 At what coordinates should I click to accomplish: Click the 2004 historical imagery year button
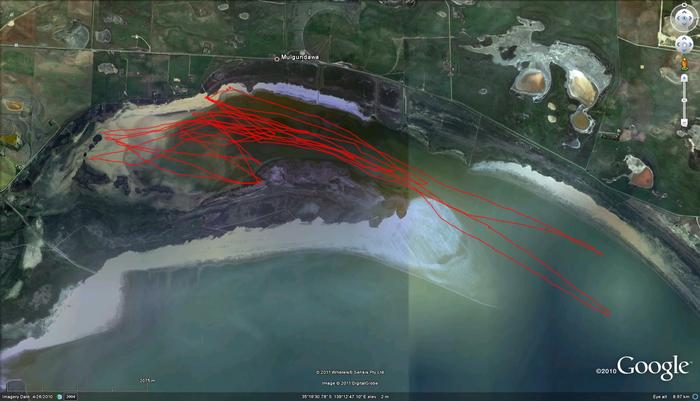[70, 397]
